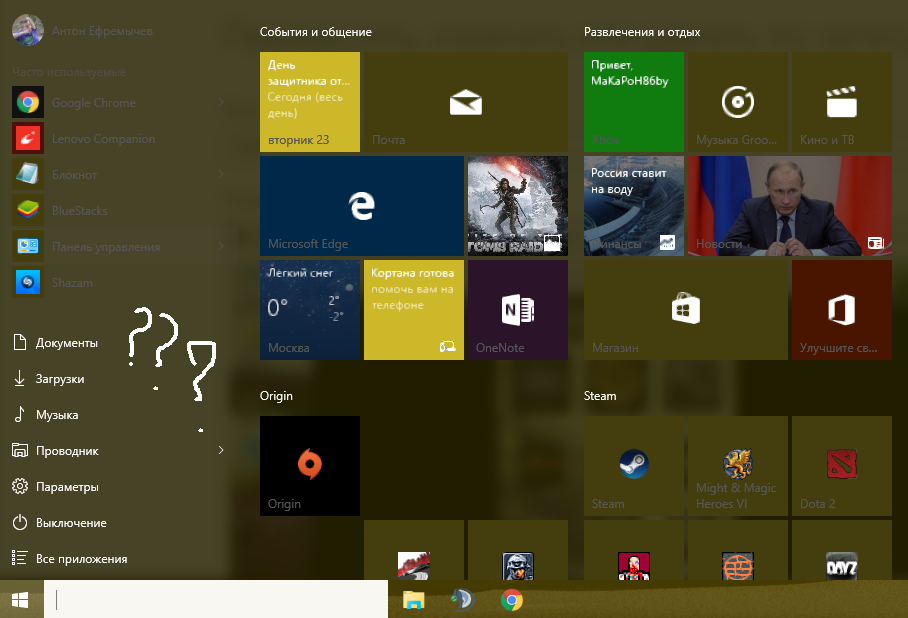Click the red Office 'Улучшите св...' tile
The image size is (908, 618).
(x=842, y=310)
